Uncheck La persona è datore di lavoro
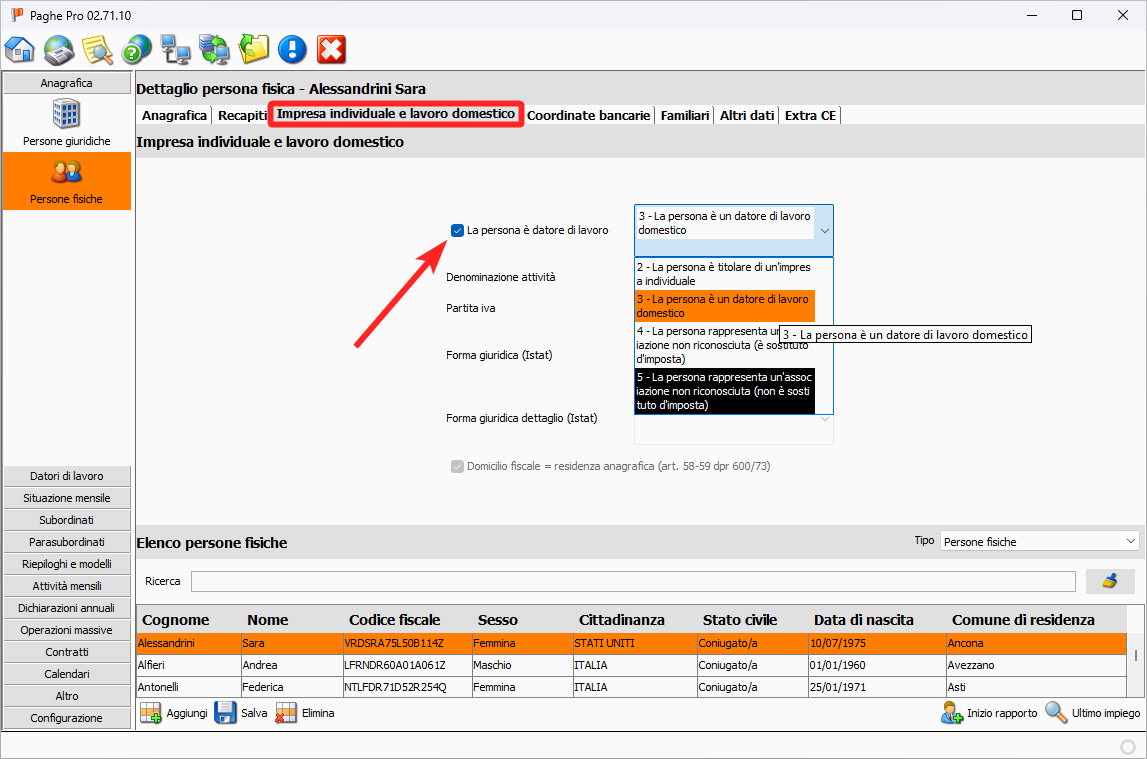 coord(457,230)
